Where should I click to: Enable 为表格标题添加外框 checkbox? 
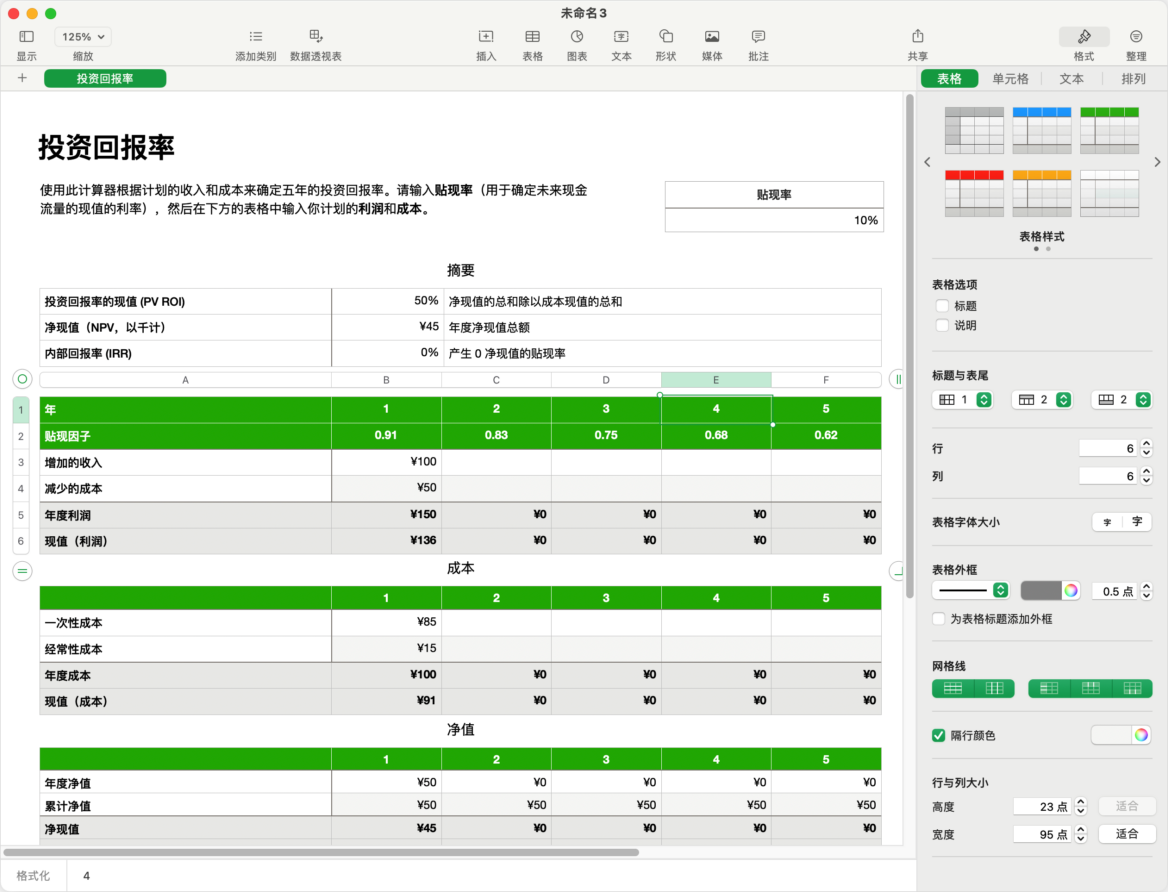coord(939,619)
